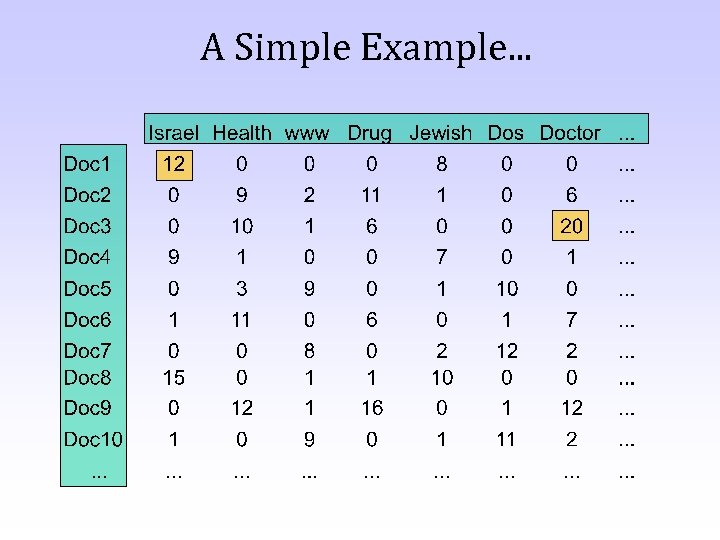
Task: Click the highlighted 20 cell under Doctor
Action: coord(571,226)
